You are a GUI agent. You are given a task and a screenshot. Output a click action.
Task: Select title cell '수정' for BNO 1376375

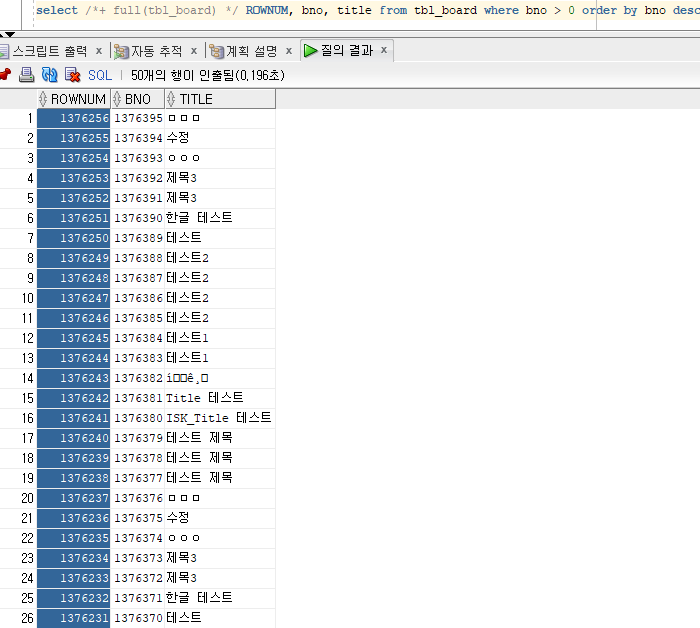[x=220, y=518]
